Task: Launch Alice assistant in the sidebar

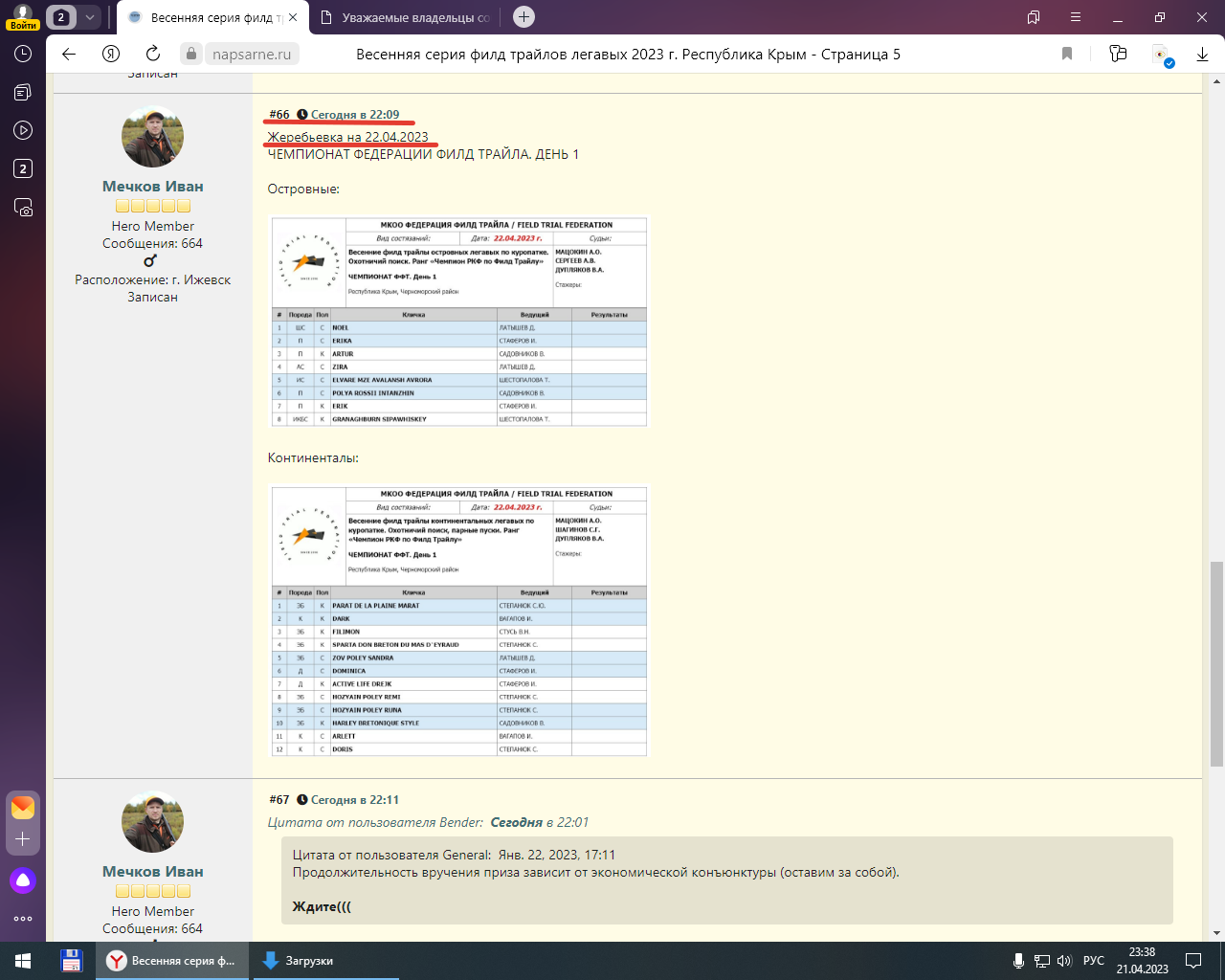Action: pyautogui.click(x=23, y=880)
